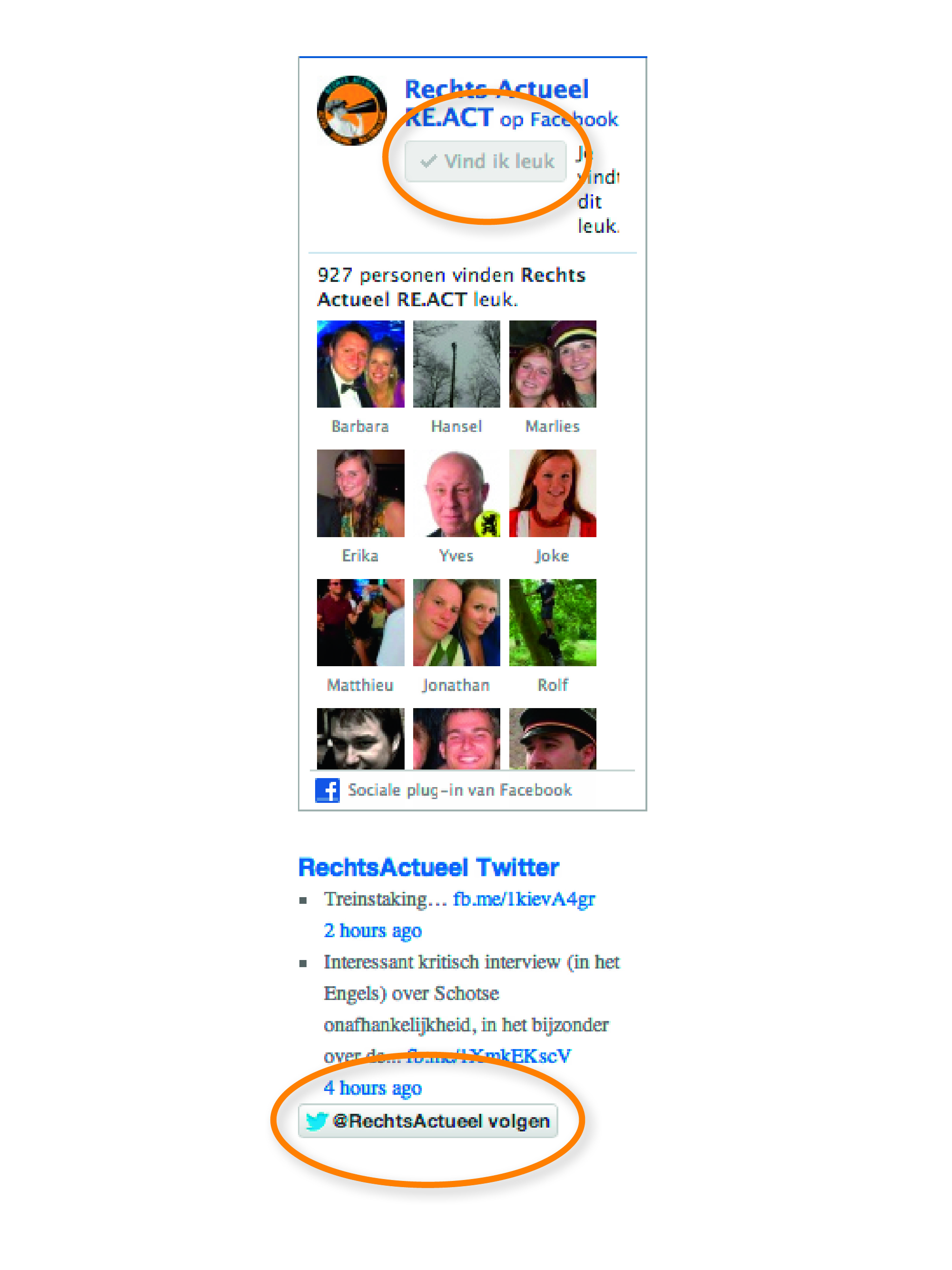Screen dimensions: 952x1270
Task: Open Rolf's profile photo in forest
Action: pyautogui.click(x=553, y=622)
